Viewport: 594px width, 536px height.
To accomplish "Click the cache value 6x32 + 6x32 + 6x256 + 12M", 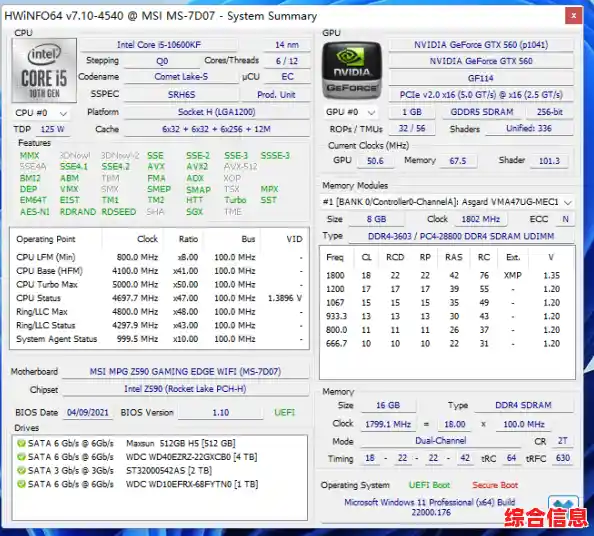I will 216,129.
